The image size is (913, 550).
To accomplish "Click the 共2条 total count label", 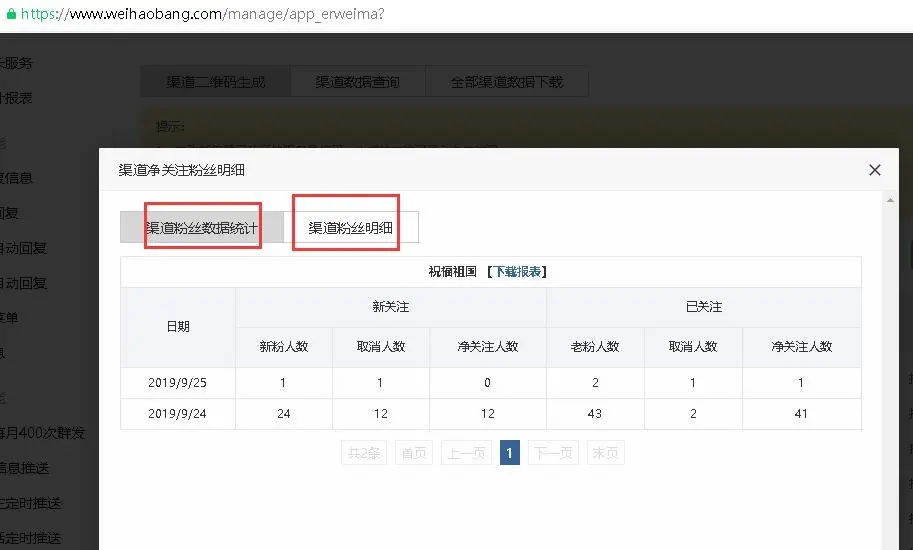I will coord(364,453).
